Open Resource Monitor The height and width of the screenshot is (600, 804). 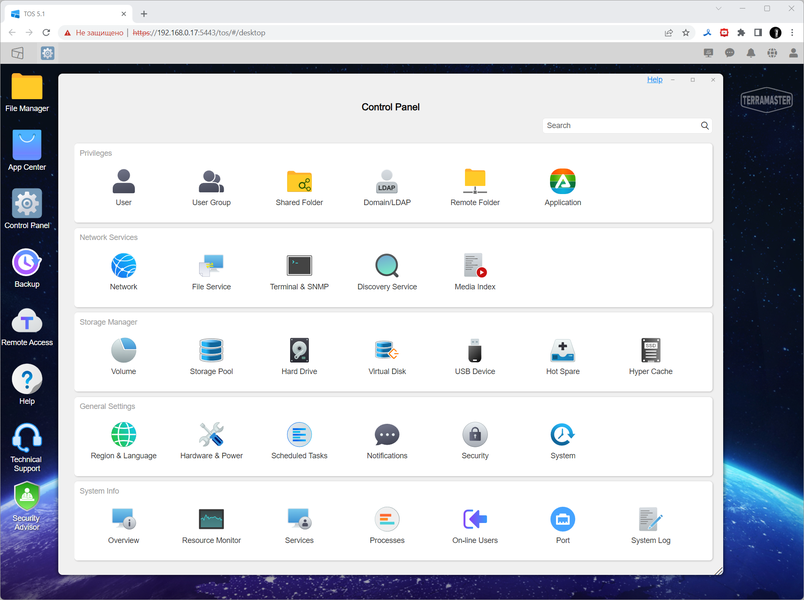[x=211, y=525]
